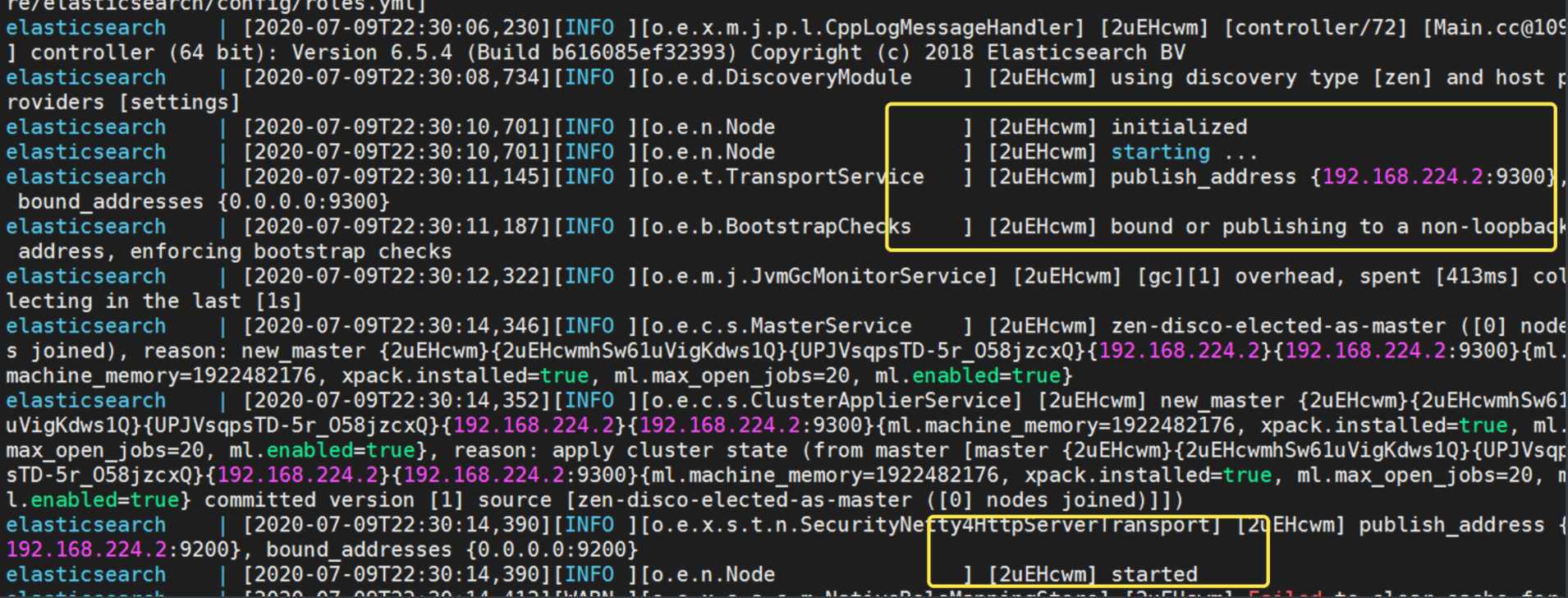Select 'bound_addresses {0.0.0.0:9200}' text
Image resolution: width=1568 pixels, height=598 pixels.
(452, 550)
